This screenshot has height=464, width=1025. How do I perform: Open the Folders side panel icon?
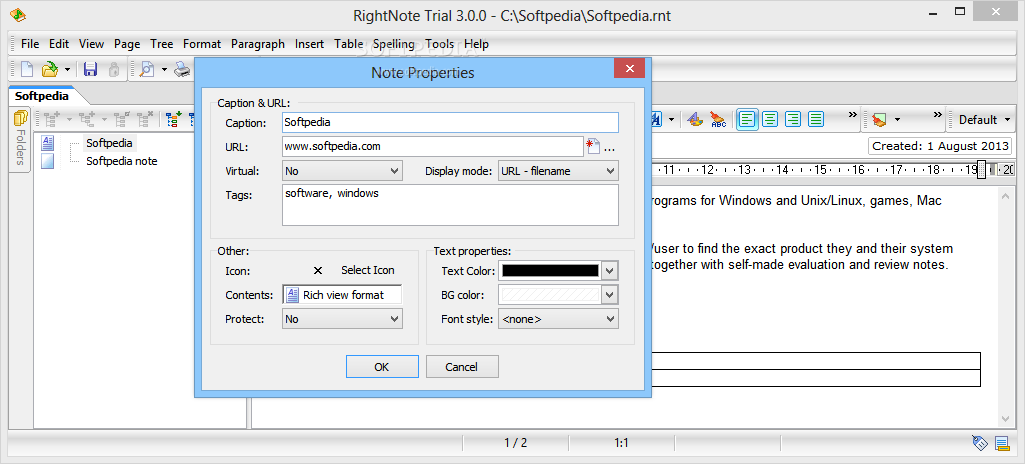(20, 118)
